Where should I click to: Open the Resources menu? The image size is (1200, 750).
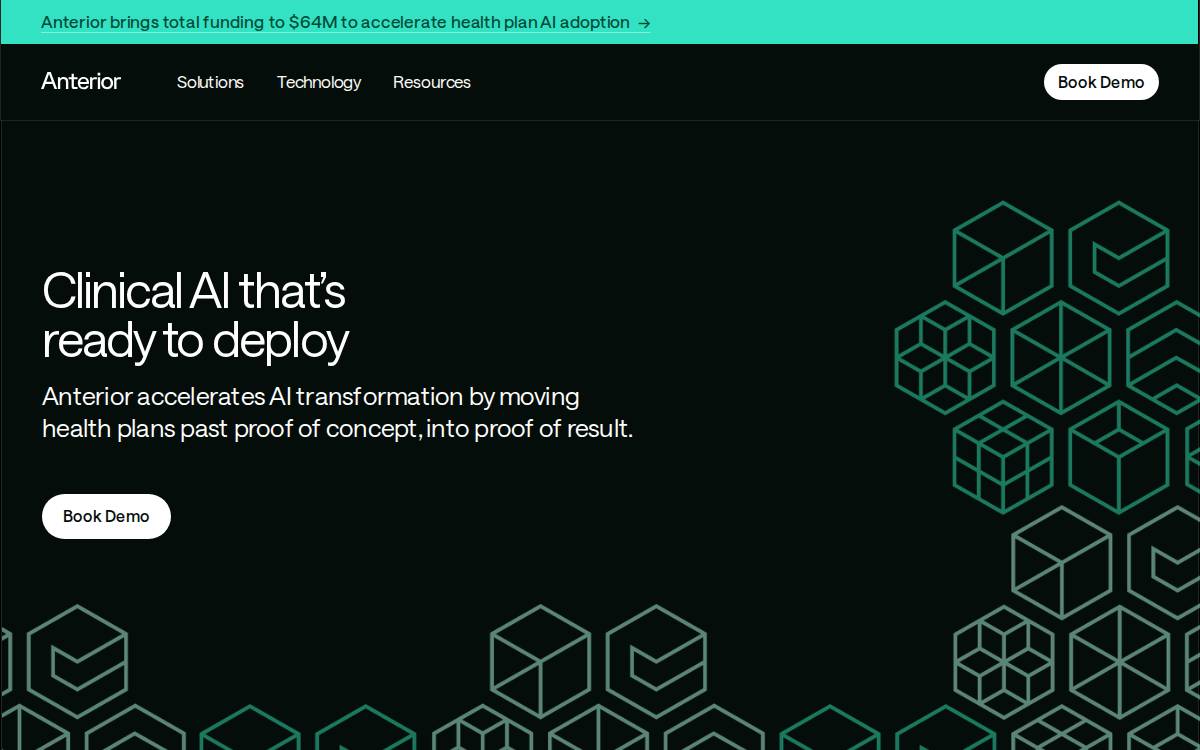[x=432, y=82]
